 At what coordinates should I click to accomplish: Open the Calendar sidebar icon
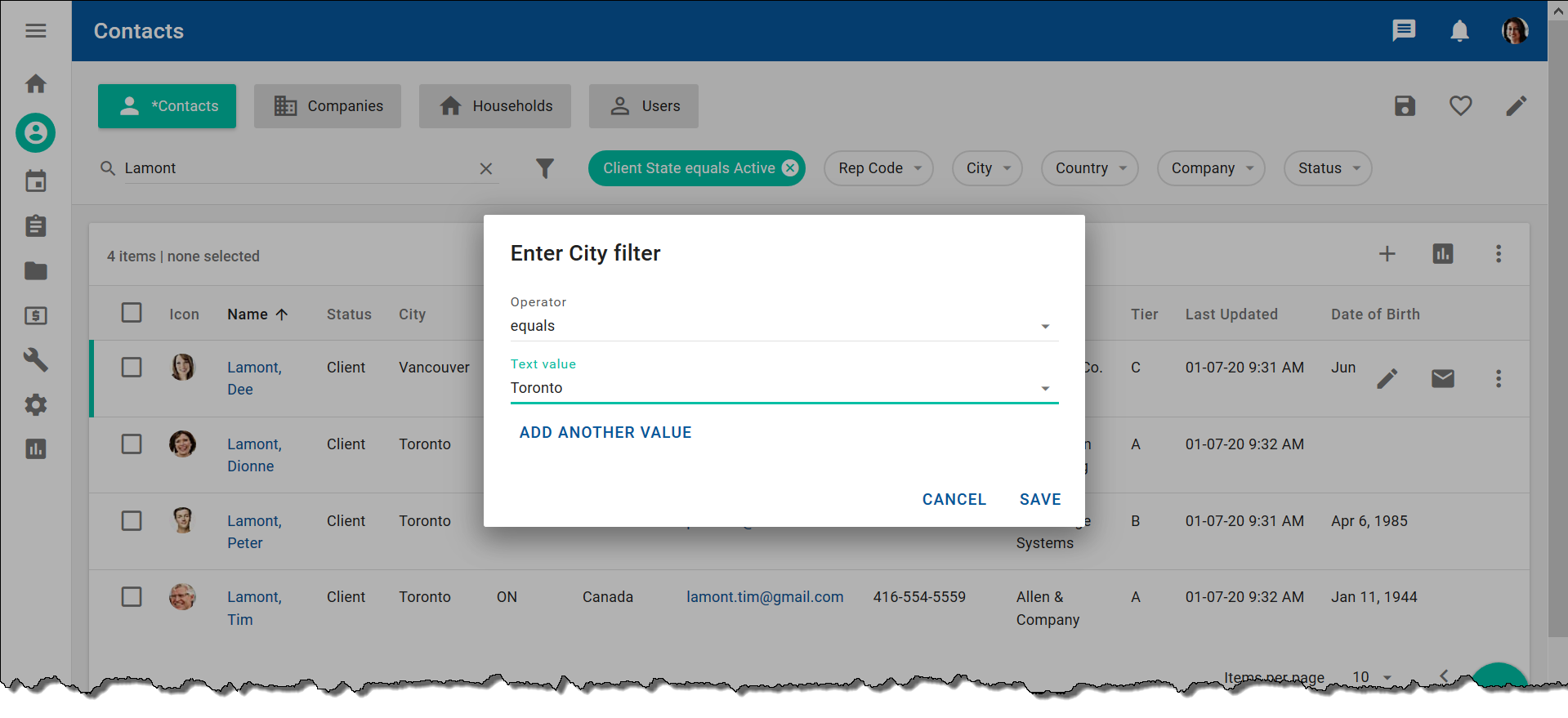coord(35,181)
